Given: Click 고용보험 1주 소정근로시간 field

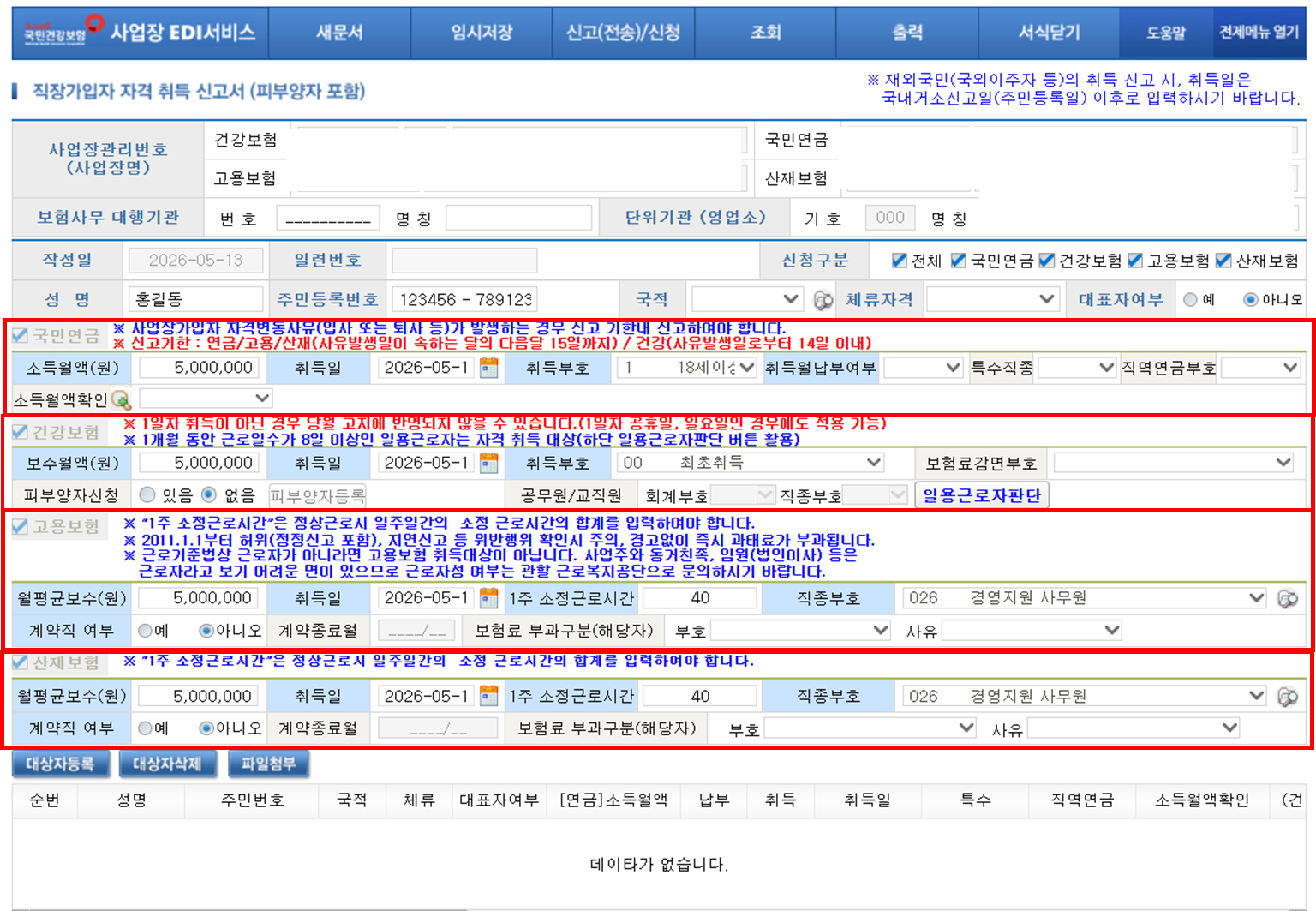Looking at the screenshot, I should coord(700,598).
